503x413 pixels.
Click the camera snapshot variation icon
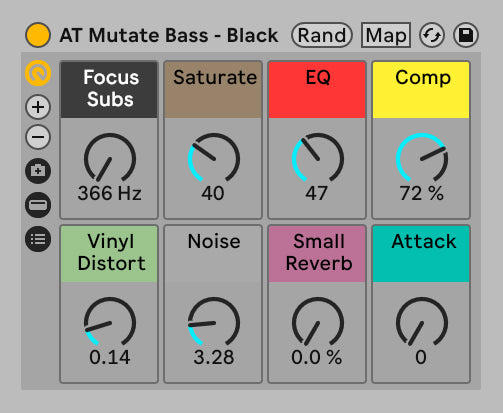point(38,171)
